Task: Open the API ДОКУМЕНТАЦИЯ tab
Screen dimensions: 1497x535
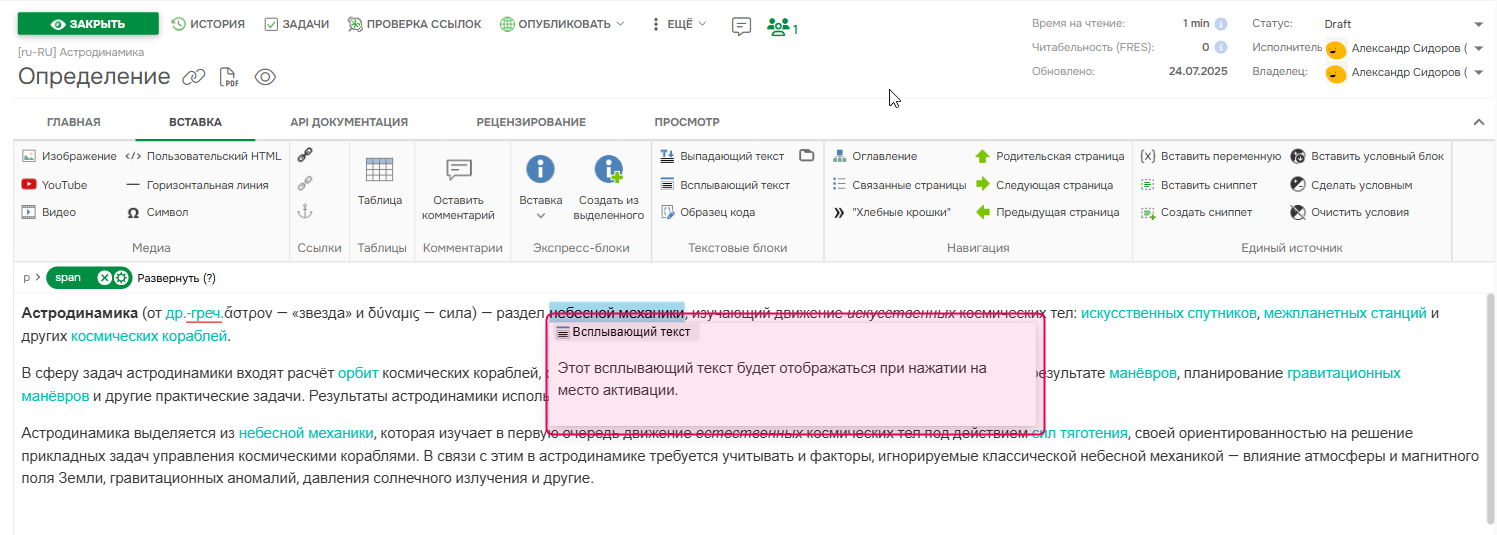Action: click(x=349, y=122)
